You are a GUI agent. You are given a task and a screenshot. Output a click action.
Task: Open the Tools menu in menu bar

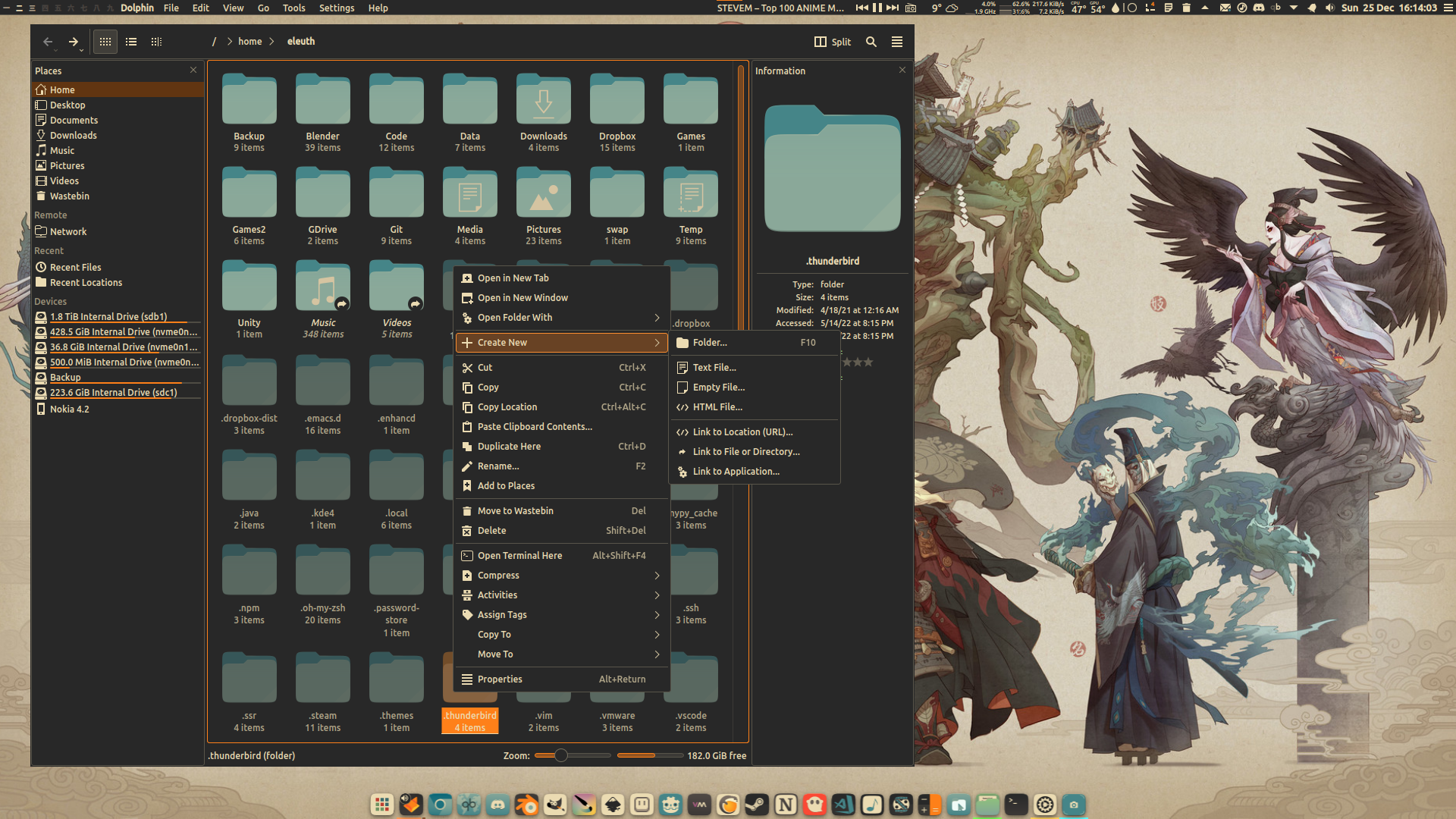[293, 8]
